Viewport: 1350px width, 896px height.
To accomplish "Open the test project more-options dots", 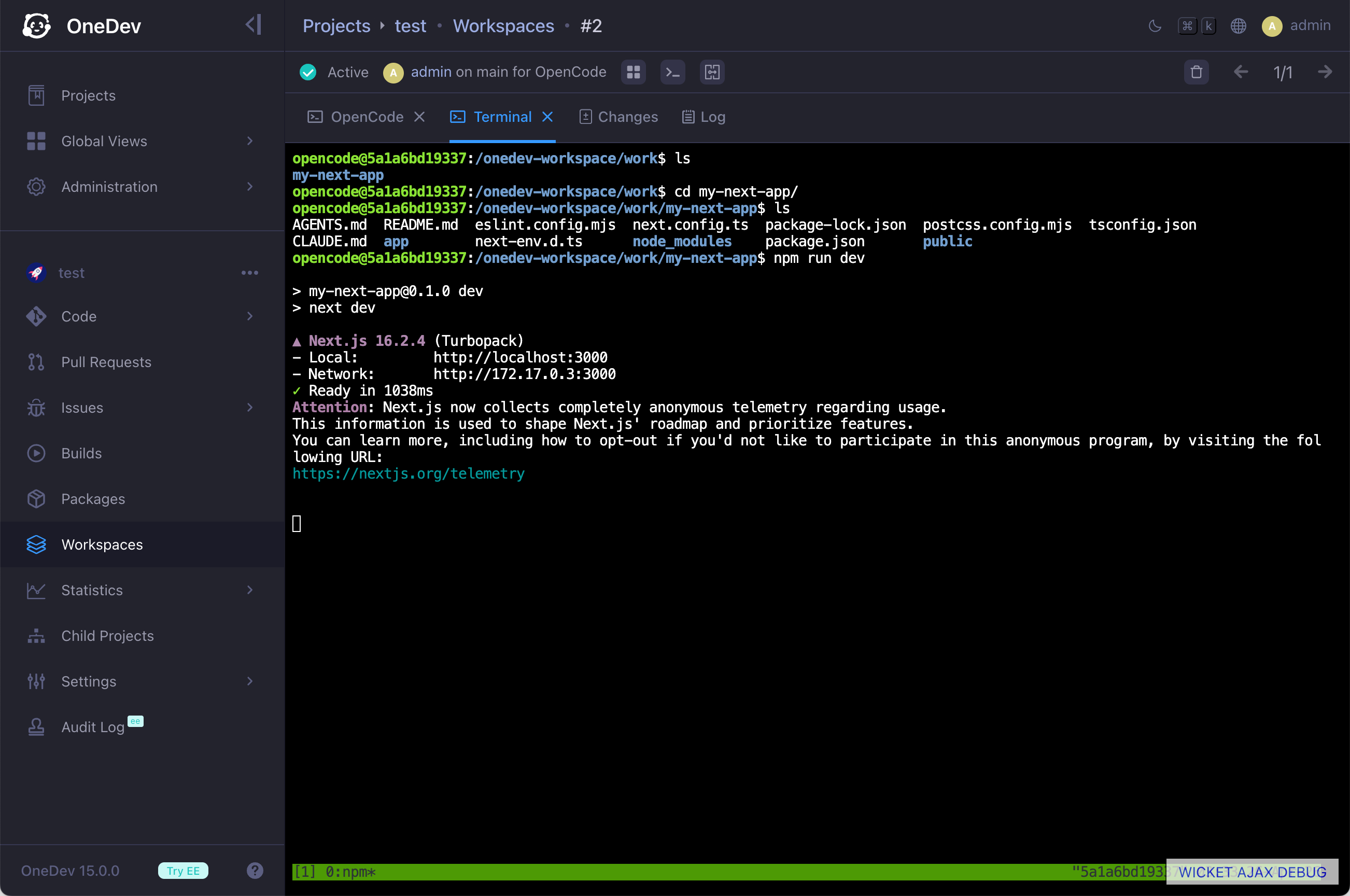I will [250, 273].
